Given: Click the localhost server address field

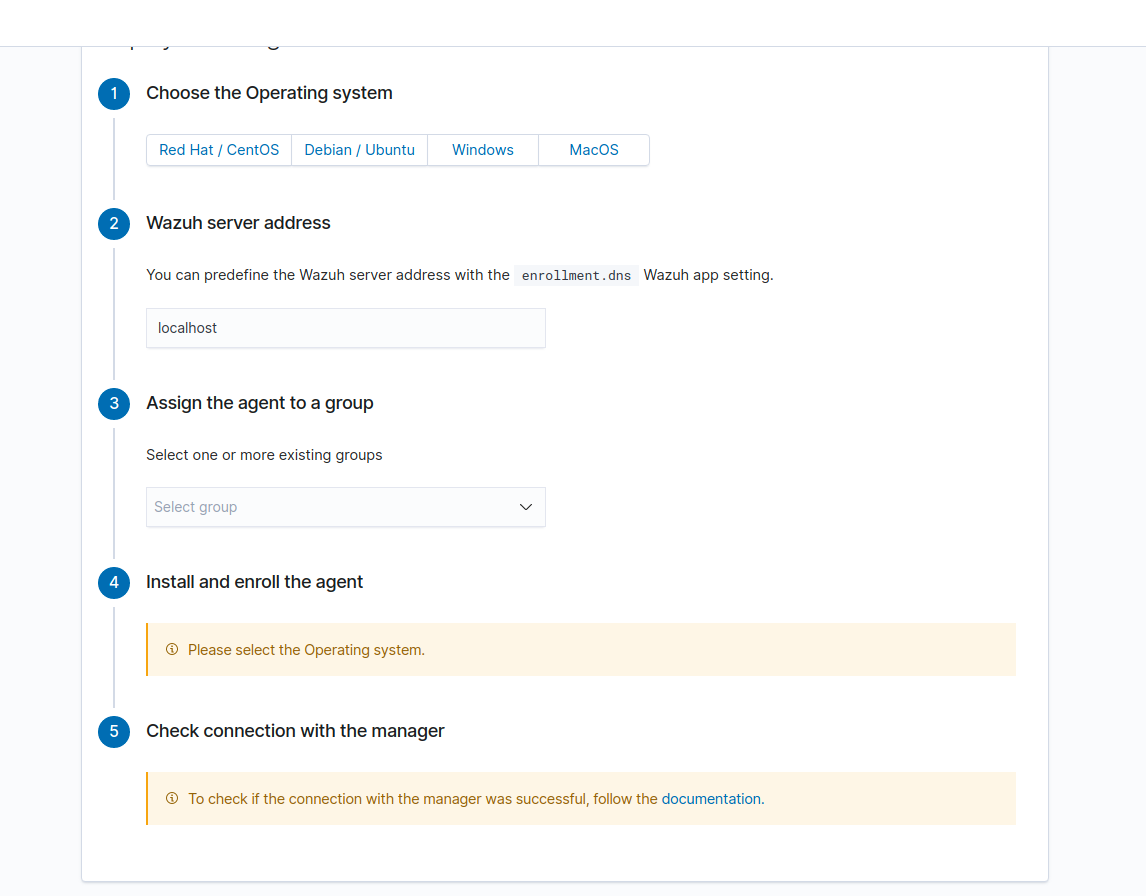Looking at the screenshot, I should coord(345,328).
